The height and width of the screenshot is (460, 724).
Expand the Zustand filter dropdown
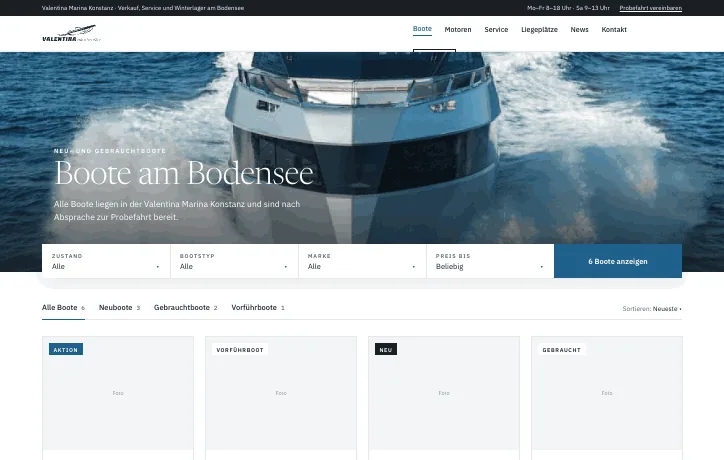point(106,261)
